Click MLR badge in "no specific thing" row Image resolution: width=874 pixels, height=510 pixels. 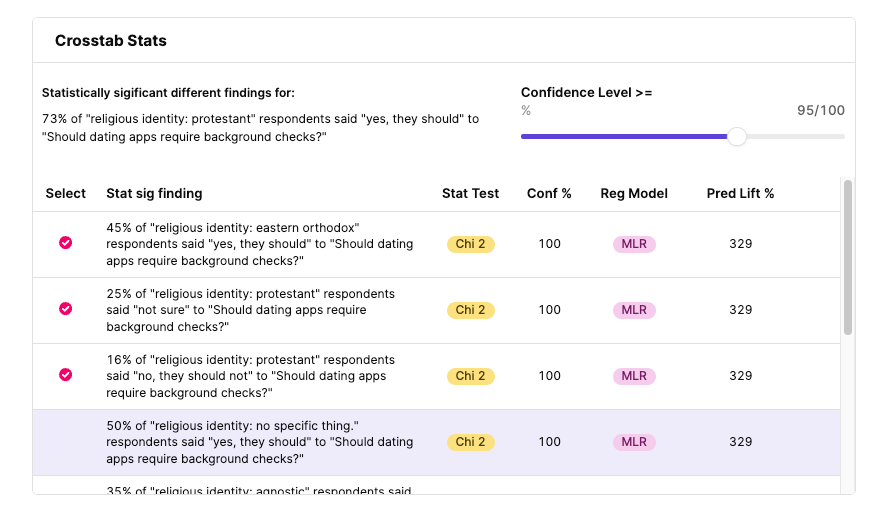coord(634,442)
